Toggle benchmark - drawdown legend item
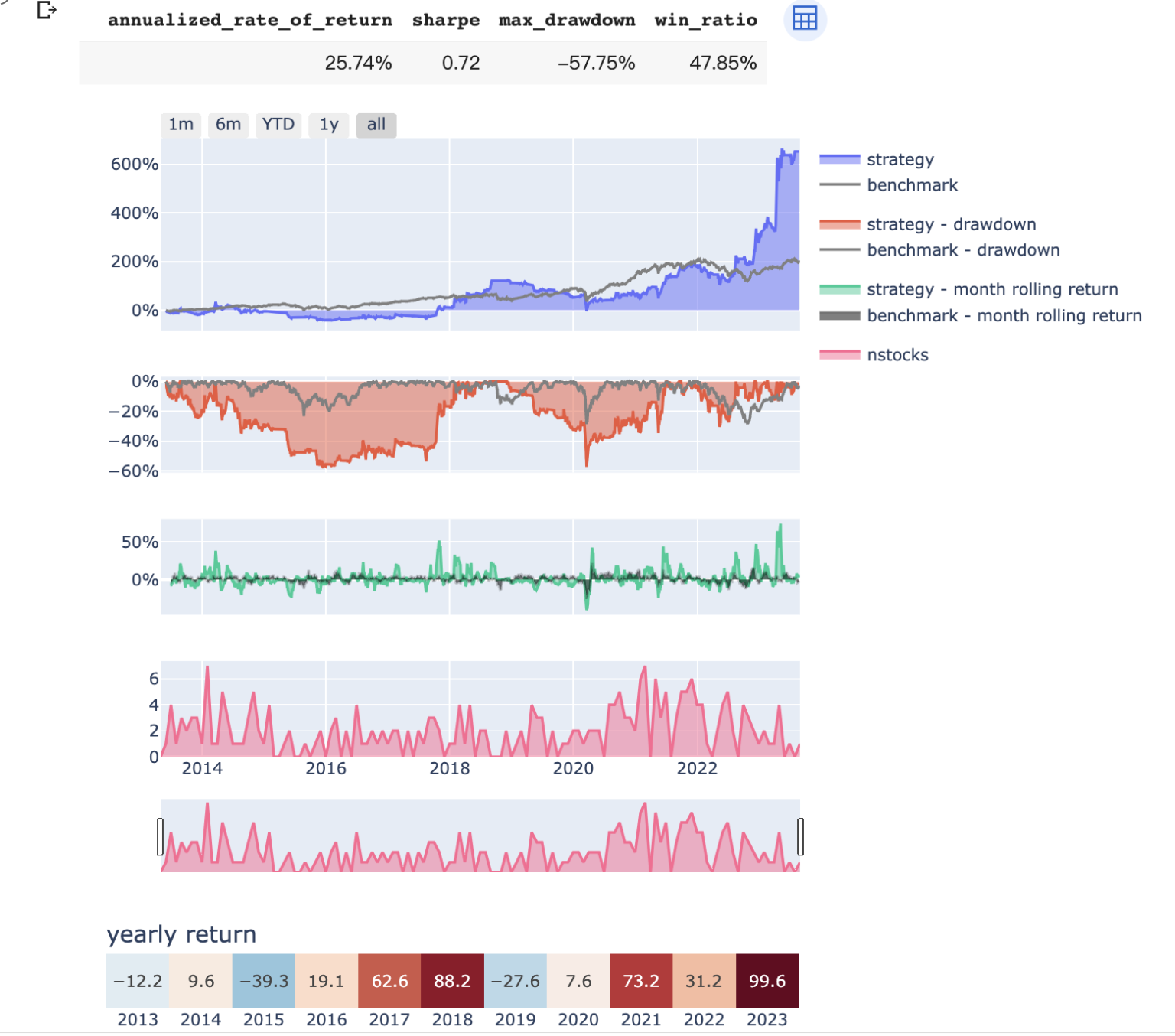 962,250
